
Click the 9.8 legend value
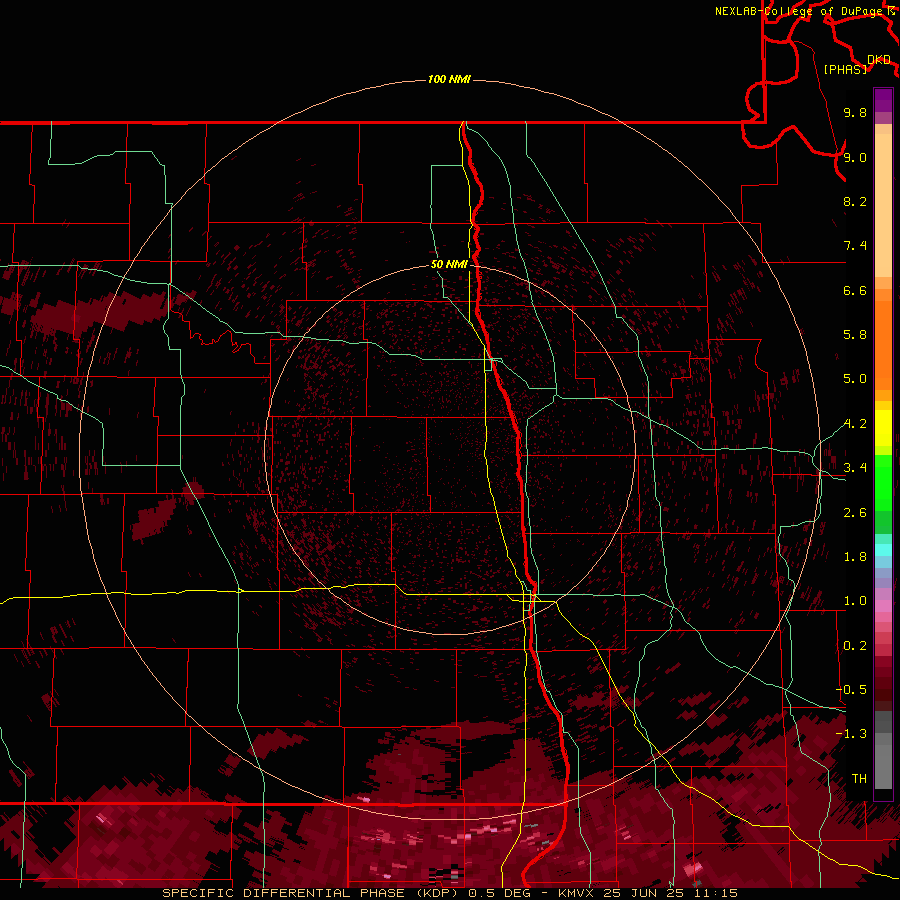coord(855,112)
